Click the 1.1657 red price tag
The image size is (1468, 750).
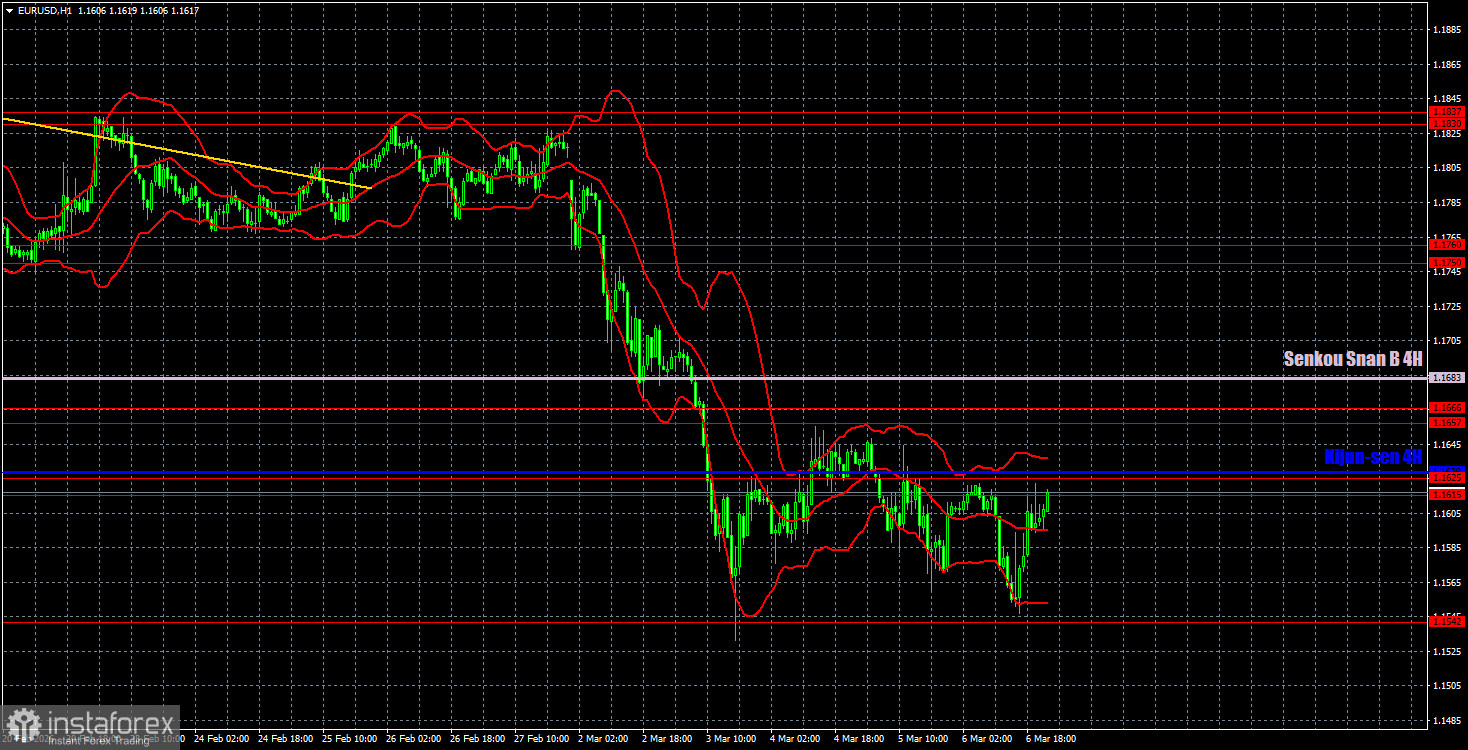(x=1447, y=423)
